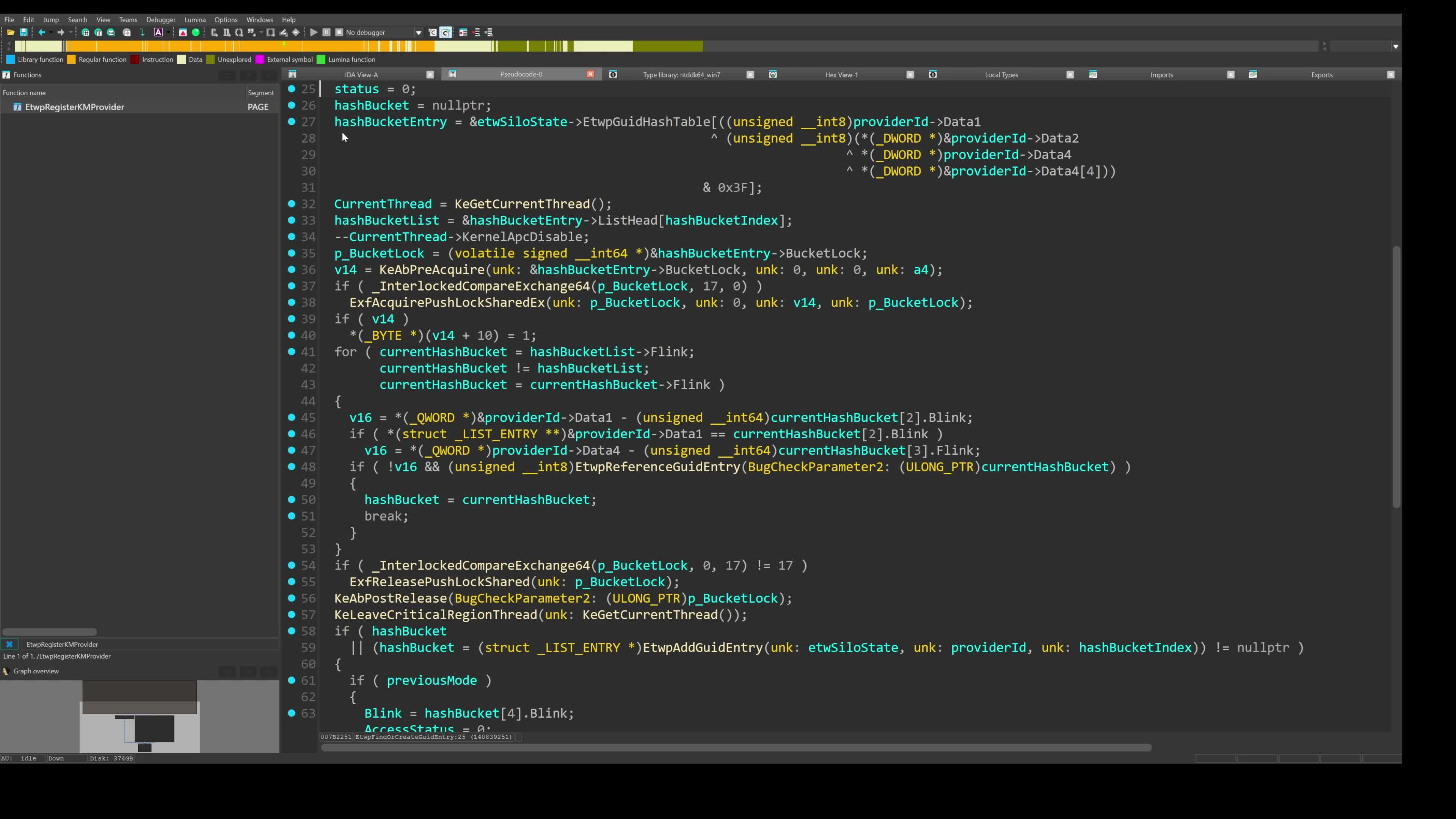Viewport: 1456px width, 819px height.
Task: Open the View menu
Action: [103, 20]
